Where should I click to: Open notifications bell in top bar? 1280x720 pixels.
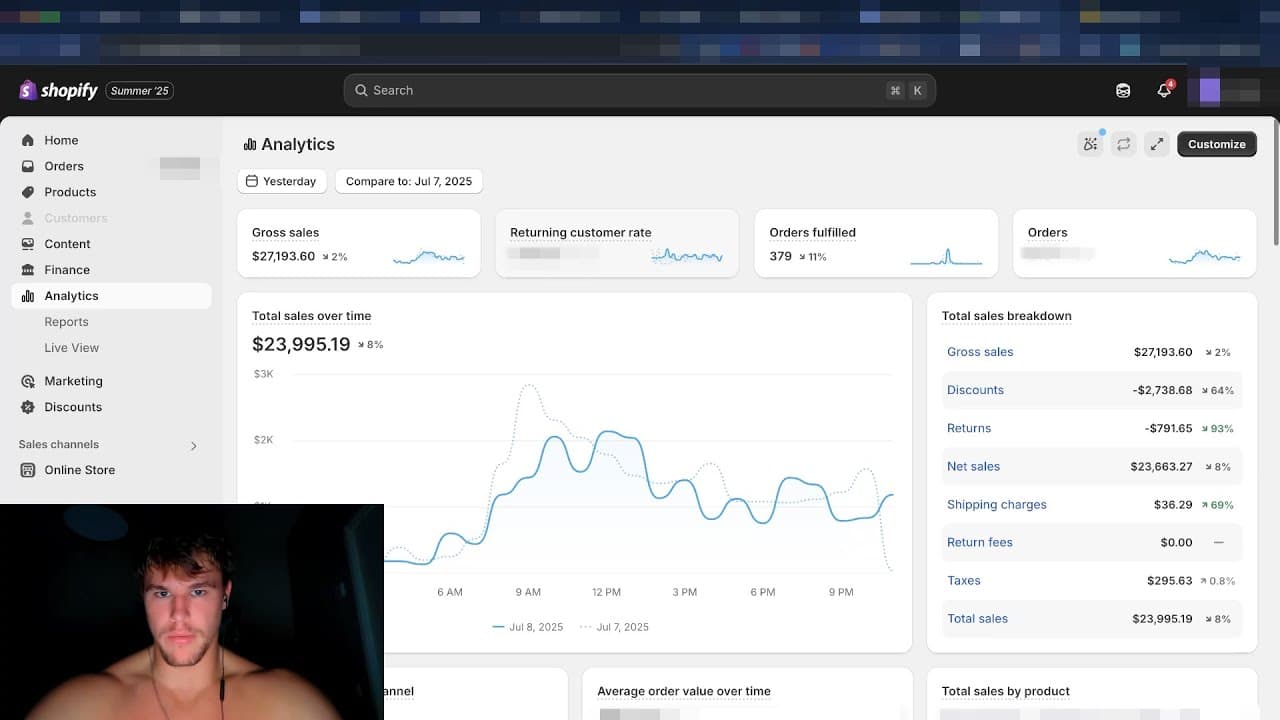(x=1164, y=90)
